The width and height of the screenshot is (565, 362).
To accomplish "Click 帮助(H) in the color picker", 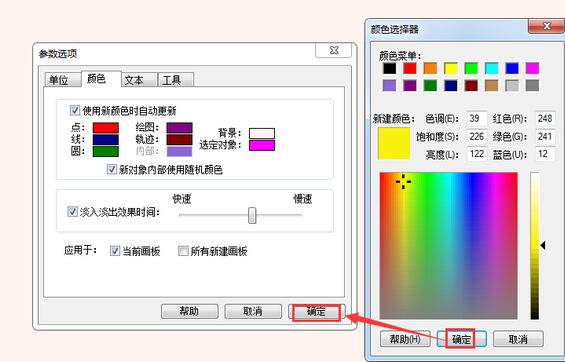I will [x=405, y=339].
